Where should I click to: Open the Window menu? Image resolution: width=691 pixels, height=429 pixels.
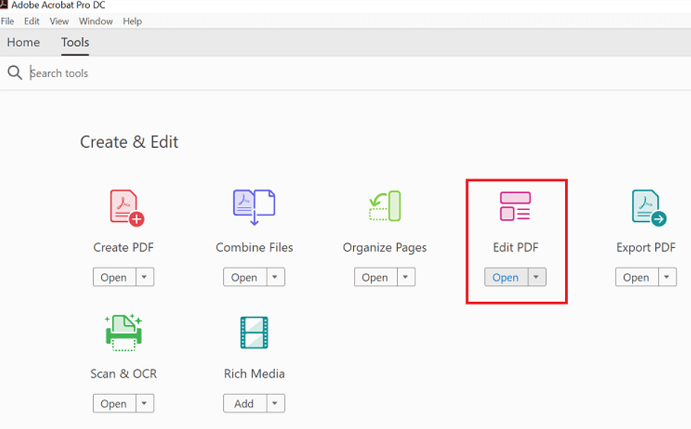[96, 21]
